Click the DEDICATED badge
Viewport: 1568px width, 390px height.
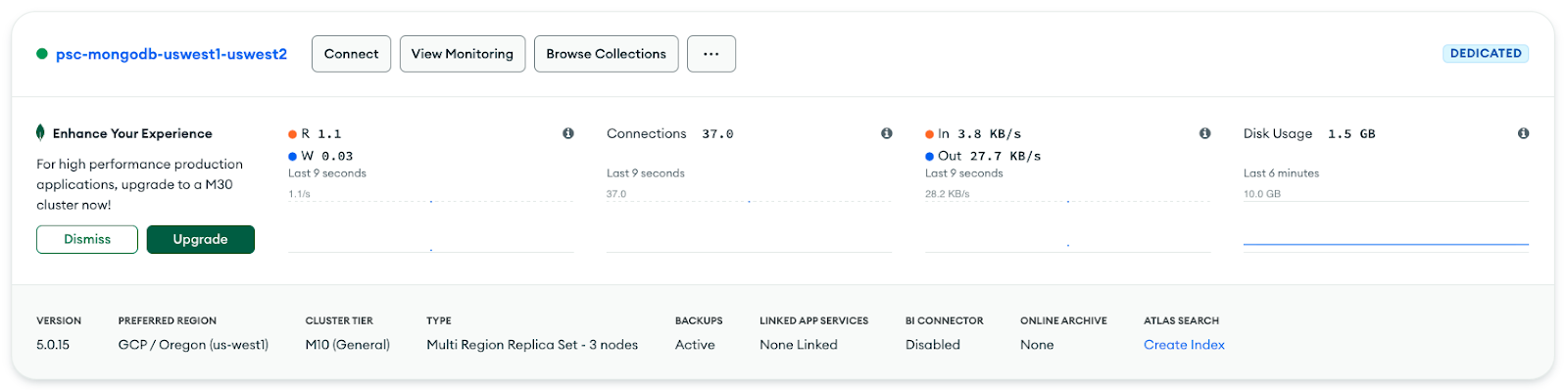pos(1486,54)
